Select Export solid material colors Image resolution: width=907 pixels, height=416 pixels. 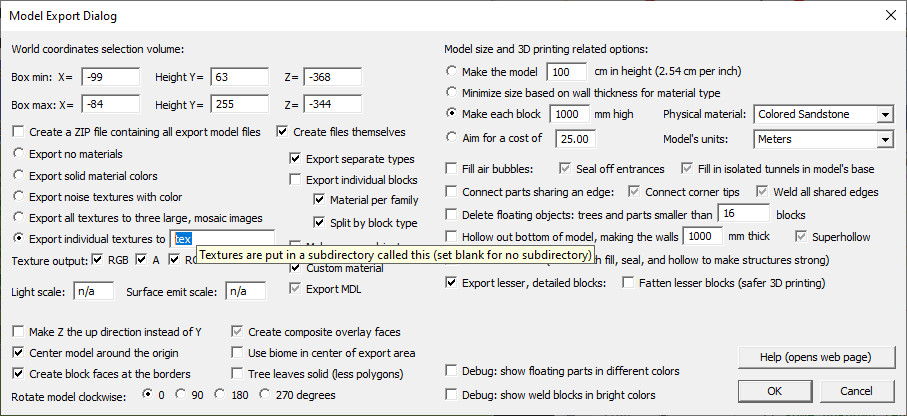tap(19, 175)
